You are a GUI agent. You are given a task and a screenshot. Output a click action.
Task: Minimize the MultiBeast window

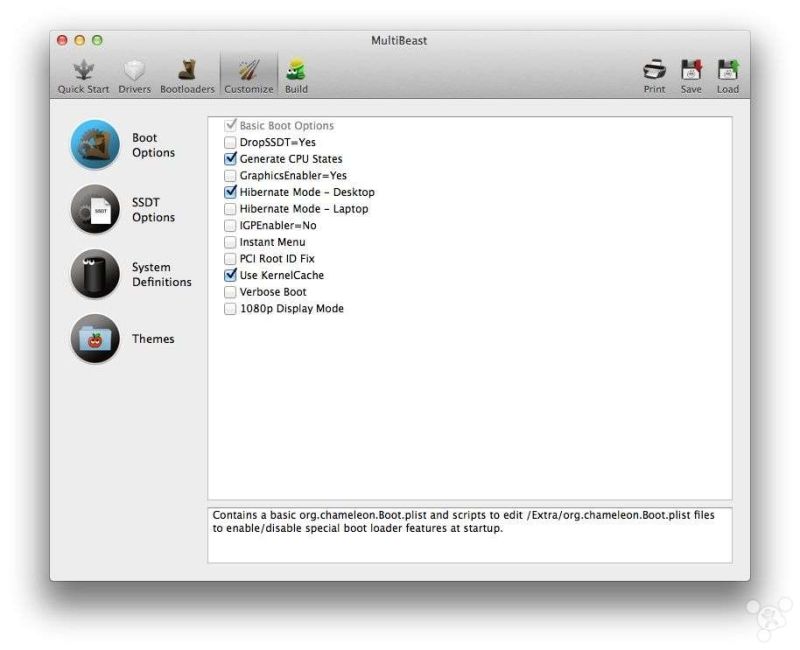pyautogui.click(x=80, y=40)
